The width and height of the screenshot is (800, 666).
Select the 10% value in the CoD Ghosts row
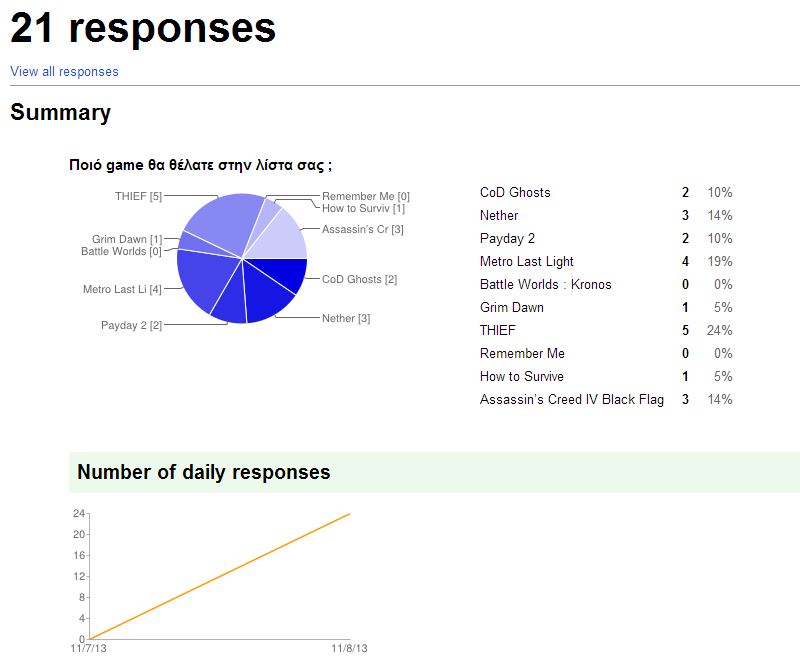(720, 192)
